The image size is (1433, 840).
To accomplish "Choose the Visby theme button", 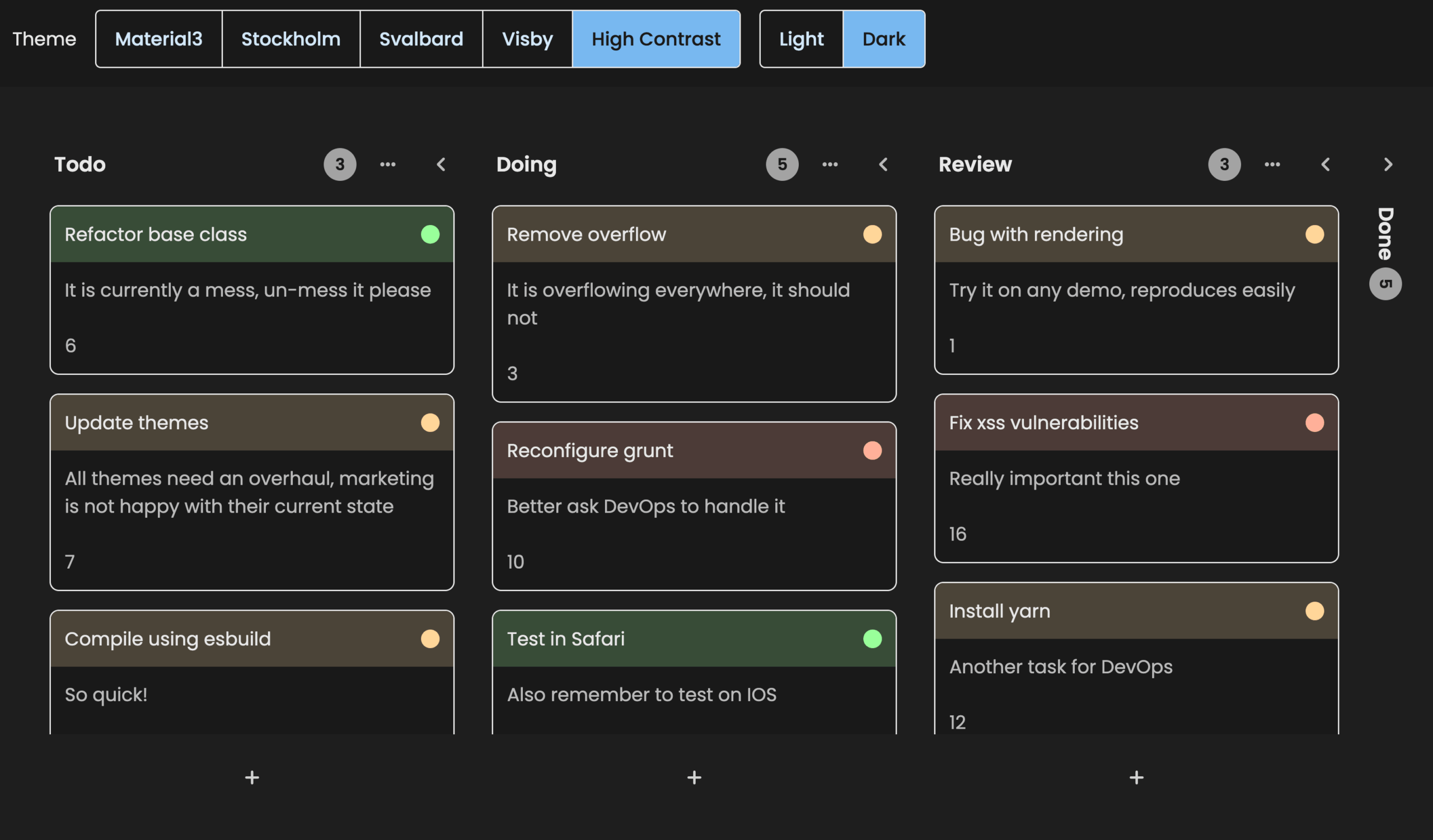I will tap(527, 39).
